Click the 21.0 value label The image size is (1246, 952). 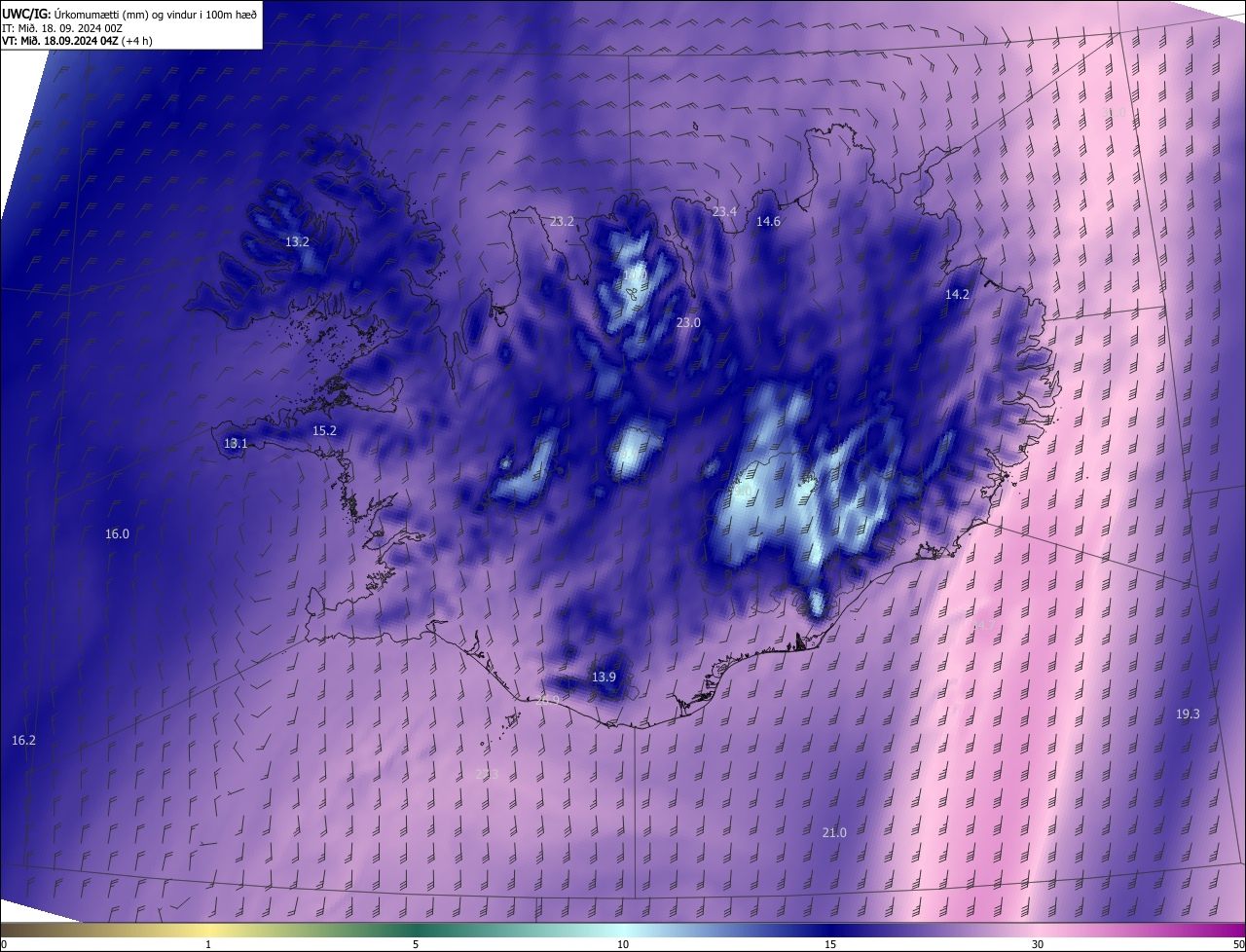tap(834, 832)
